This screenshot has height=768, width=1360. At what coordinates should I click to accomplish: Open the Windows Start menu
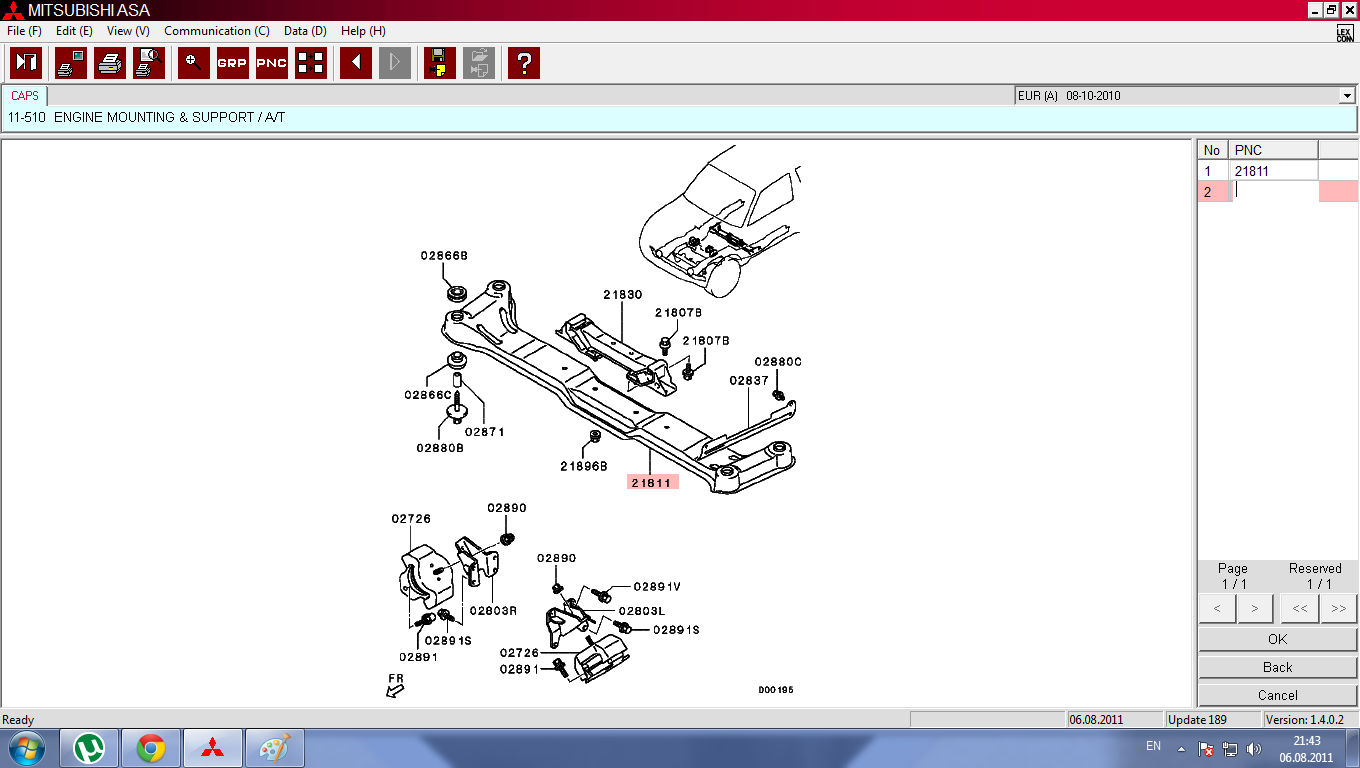pyautogui.click(x=26, y=748)
